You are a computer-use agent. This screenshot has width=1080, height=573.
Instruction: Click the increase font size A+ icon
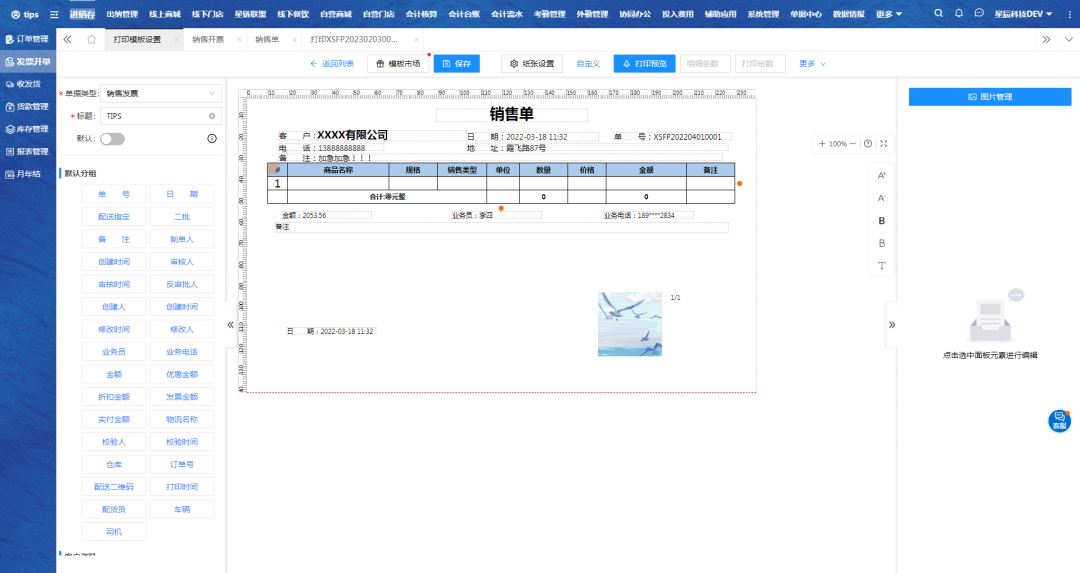(x=882, y=175)
